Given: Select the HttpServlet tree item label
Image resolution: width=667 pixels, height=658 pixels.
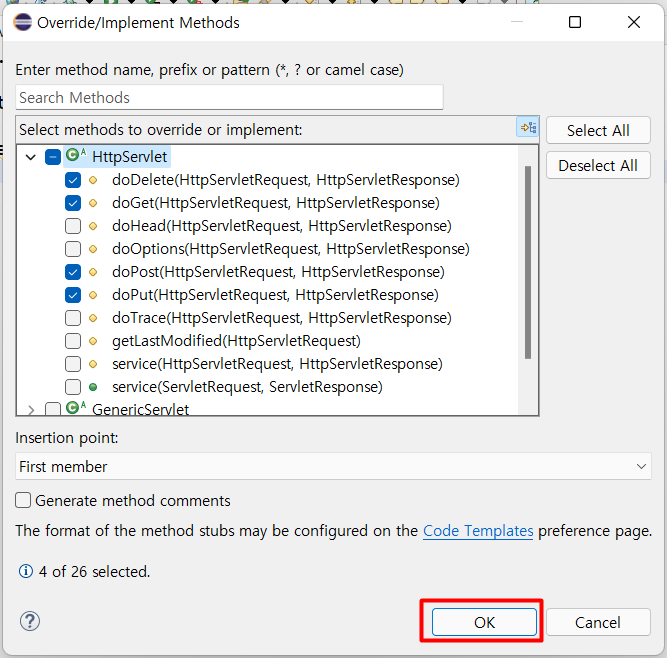Looking at the screenshot, I should 129,157.
